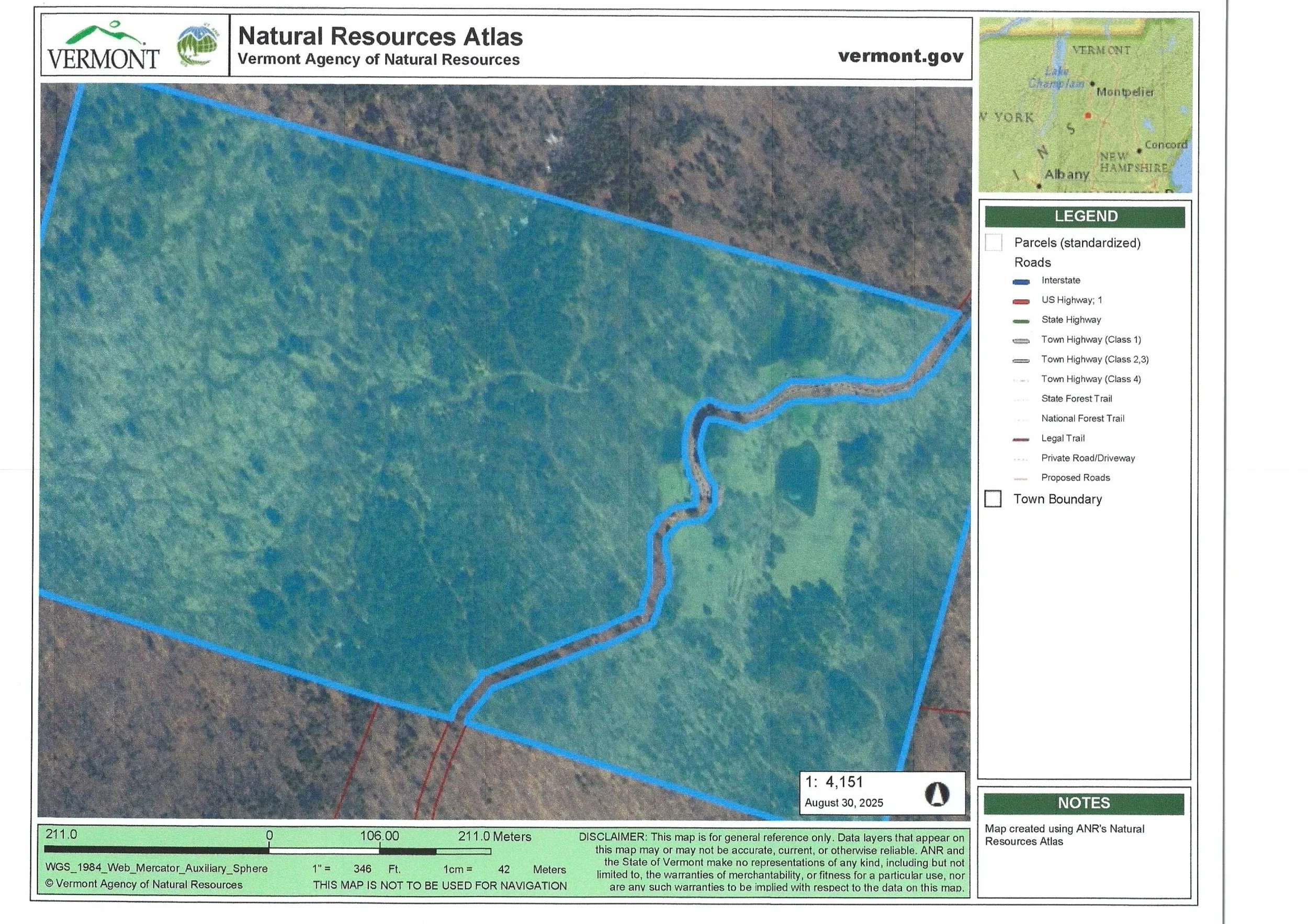Click the Parcels (standardized) legend box
The height and width of the screenshot is (924, 1308).
click(994, 243)
